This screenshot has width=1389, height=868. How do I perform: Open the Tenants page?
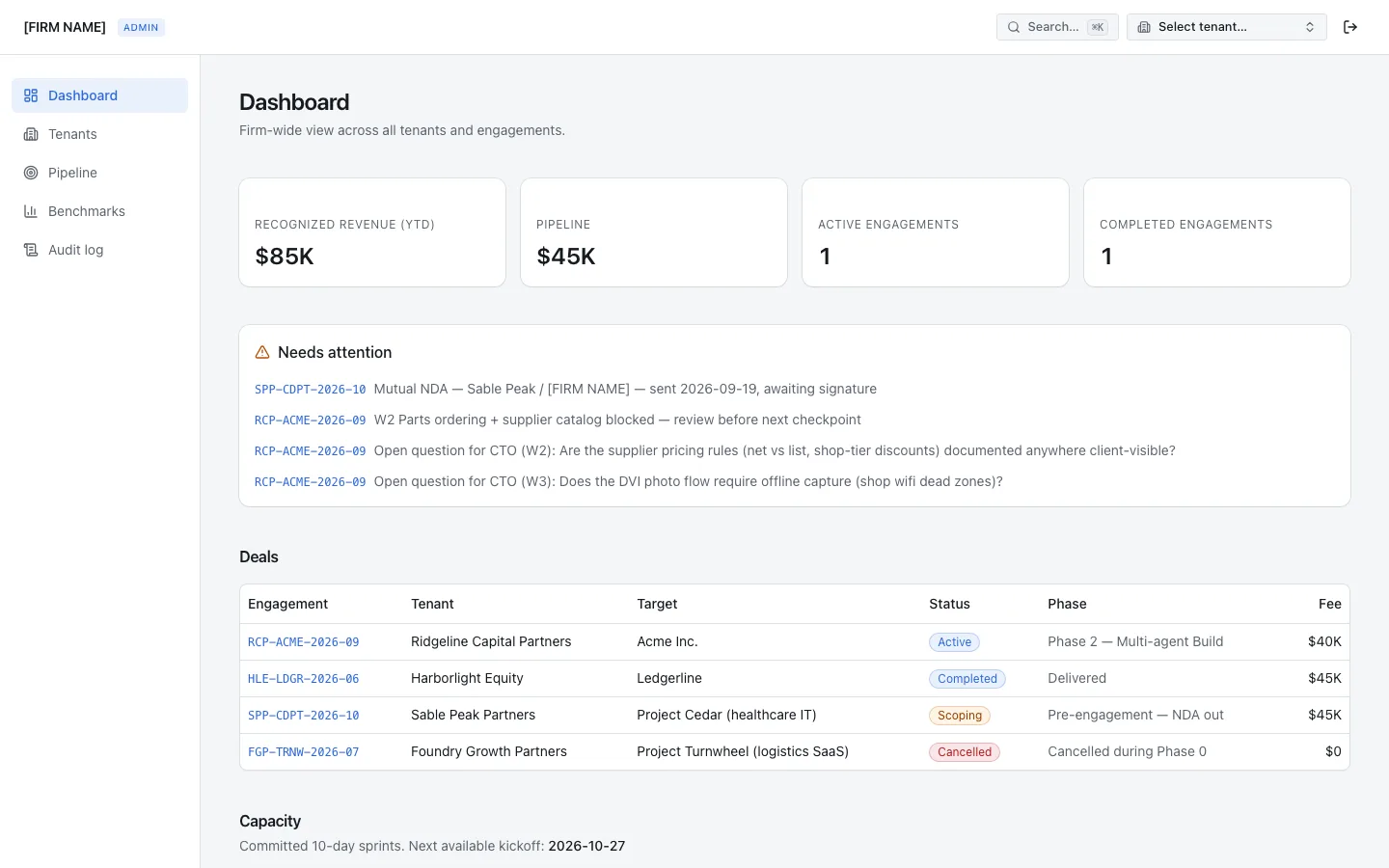tap(99, 134)
